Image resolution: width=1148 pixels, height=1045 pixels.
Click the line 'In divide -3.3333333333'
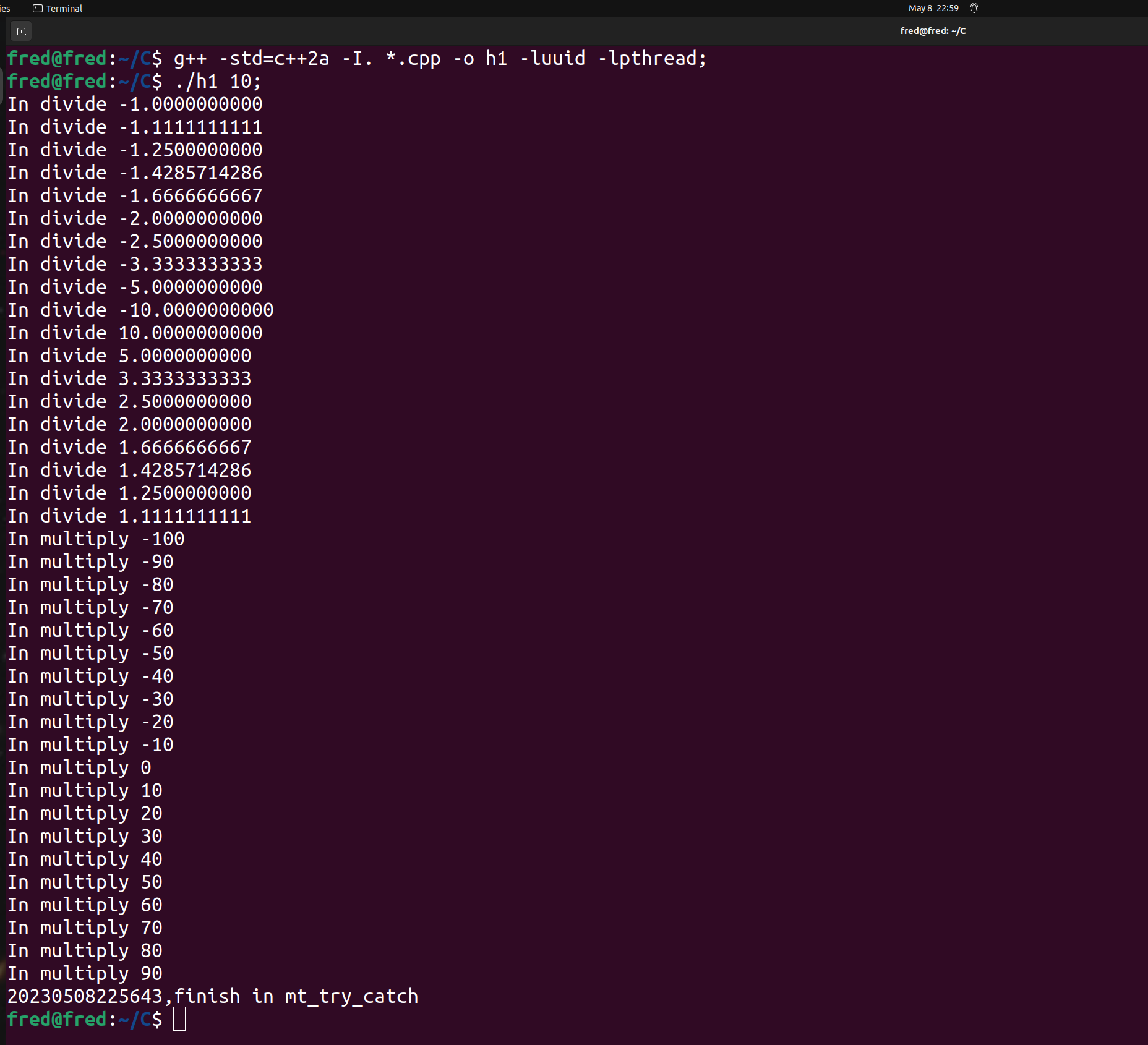click(135, 264)
